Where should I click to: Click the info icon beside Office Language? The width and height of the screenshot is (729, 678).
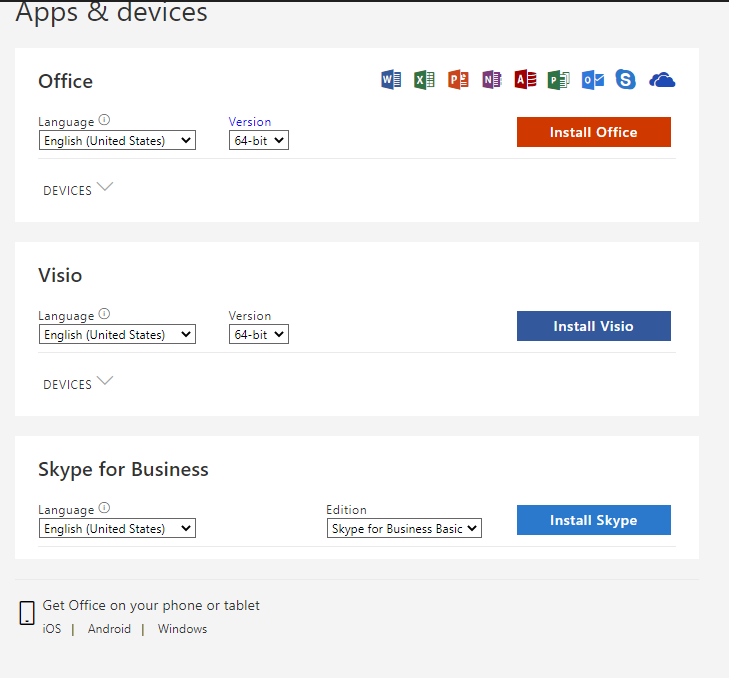pyautogui.click(x=104, y=120)
